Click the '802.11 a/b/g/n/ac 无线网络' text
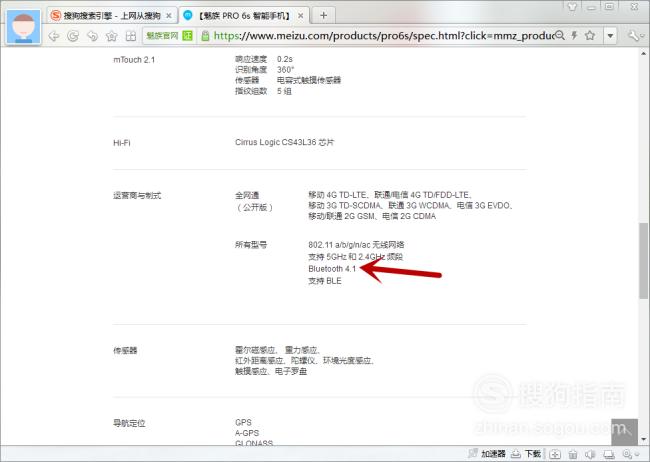The image size is (650, 462). click(x=356, y=245)
